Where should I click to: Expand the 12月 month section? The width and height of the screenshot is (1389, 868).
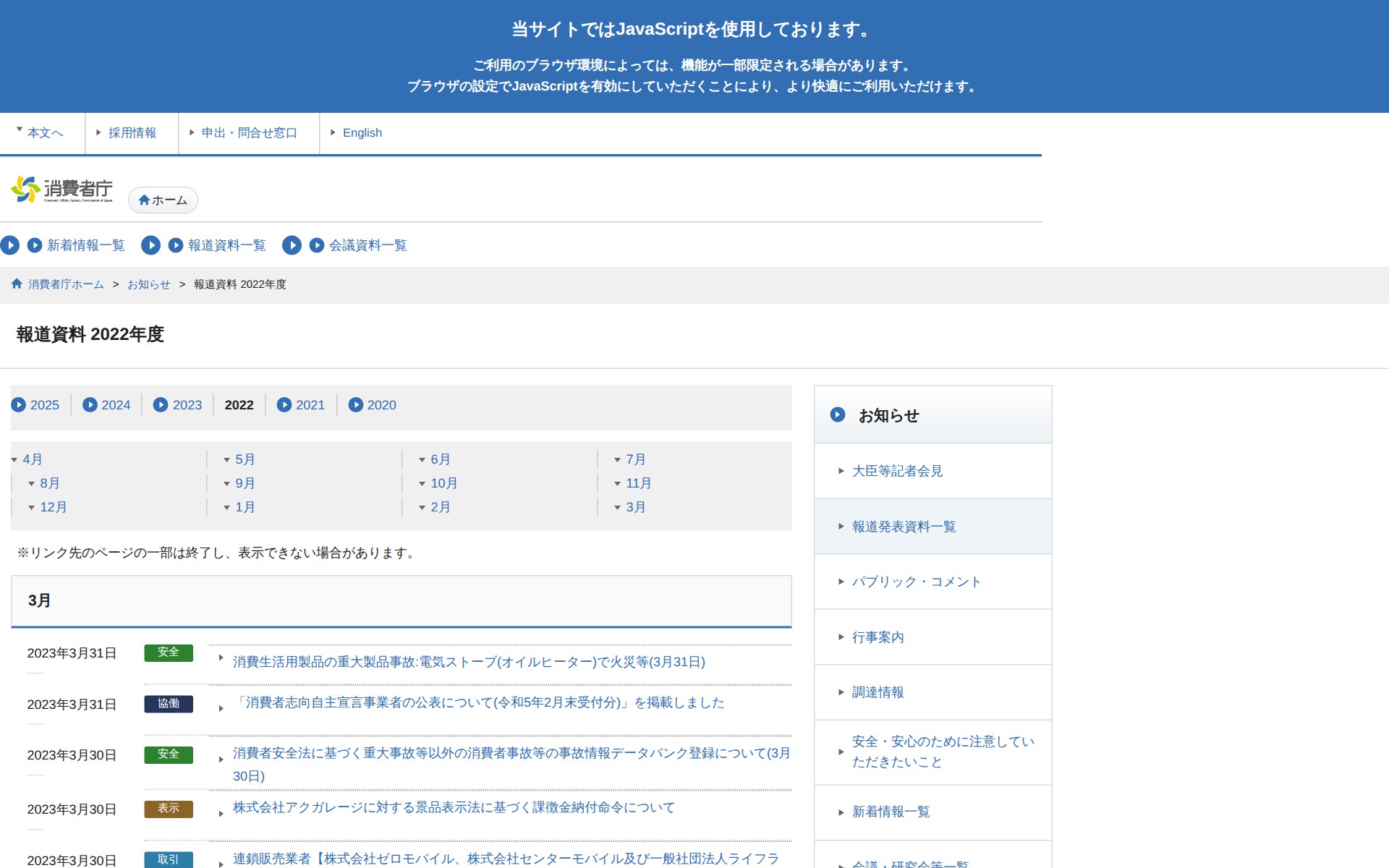(53, 507)
